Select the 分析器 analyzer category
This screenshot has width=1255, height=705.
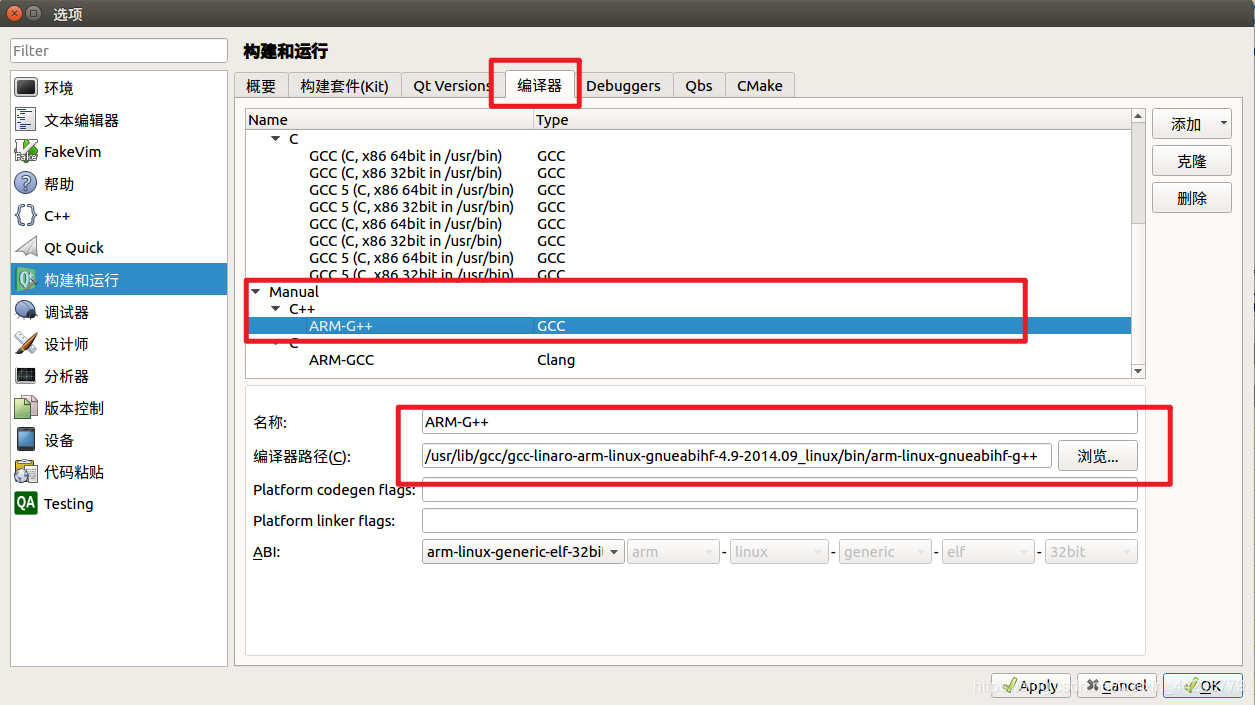pyautogui.click(x=119, y=376)
